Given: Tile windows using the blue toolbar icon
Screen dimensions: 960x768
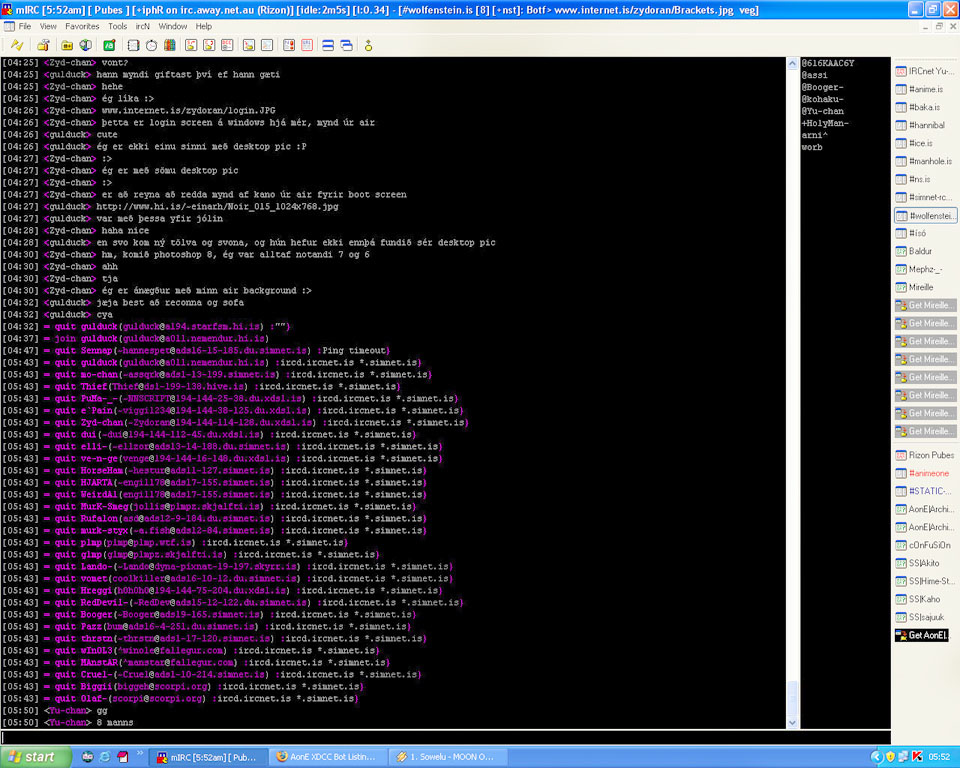Looking at the screenshot, I should coord(328,45).
